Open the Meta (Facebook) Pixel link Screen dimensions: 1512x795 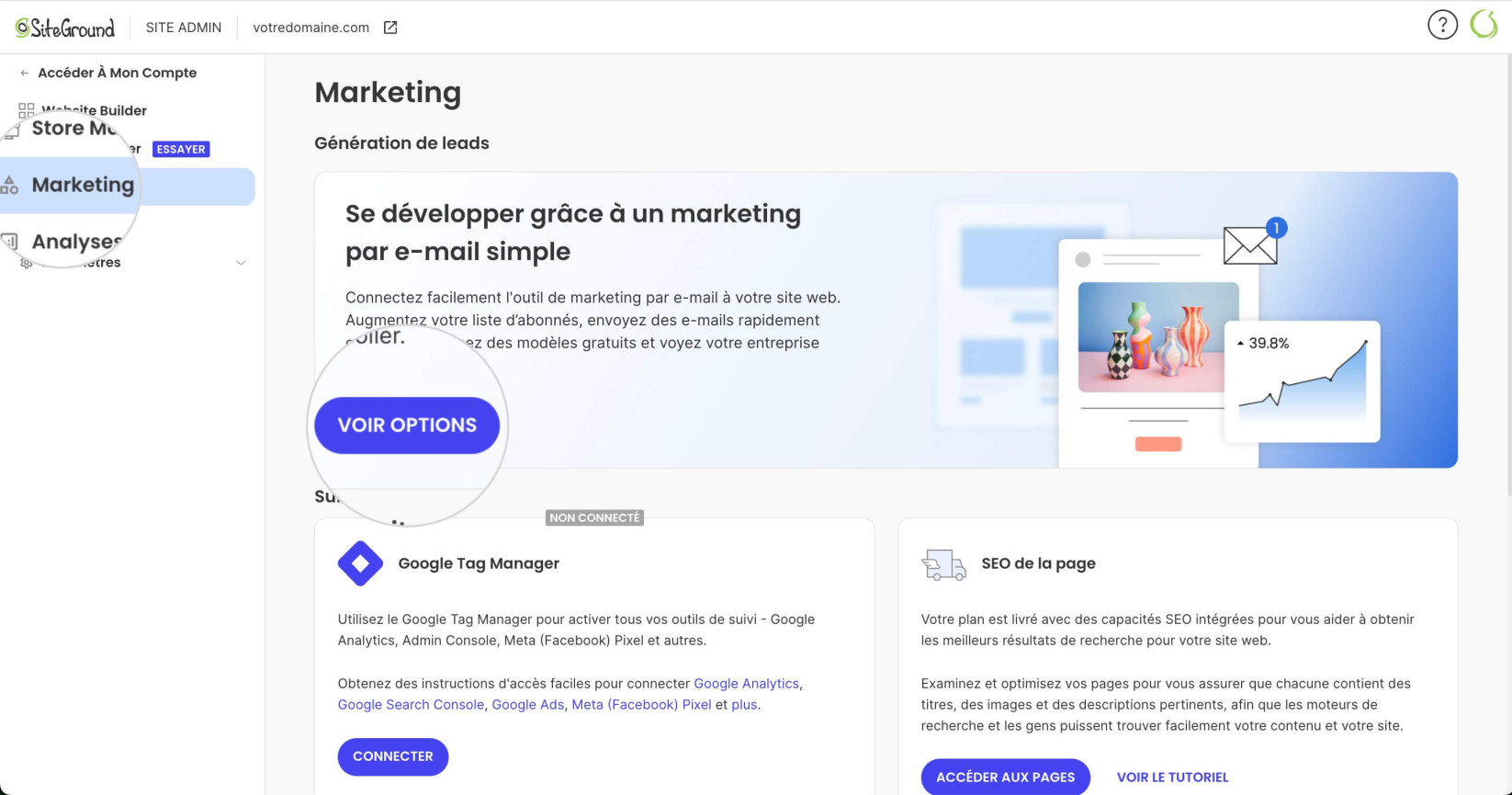[x=641, y=705]
